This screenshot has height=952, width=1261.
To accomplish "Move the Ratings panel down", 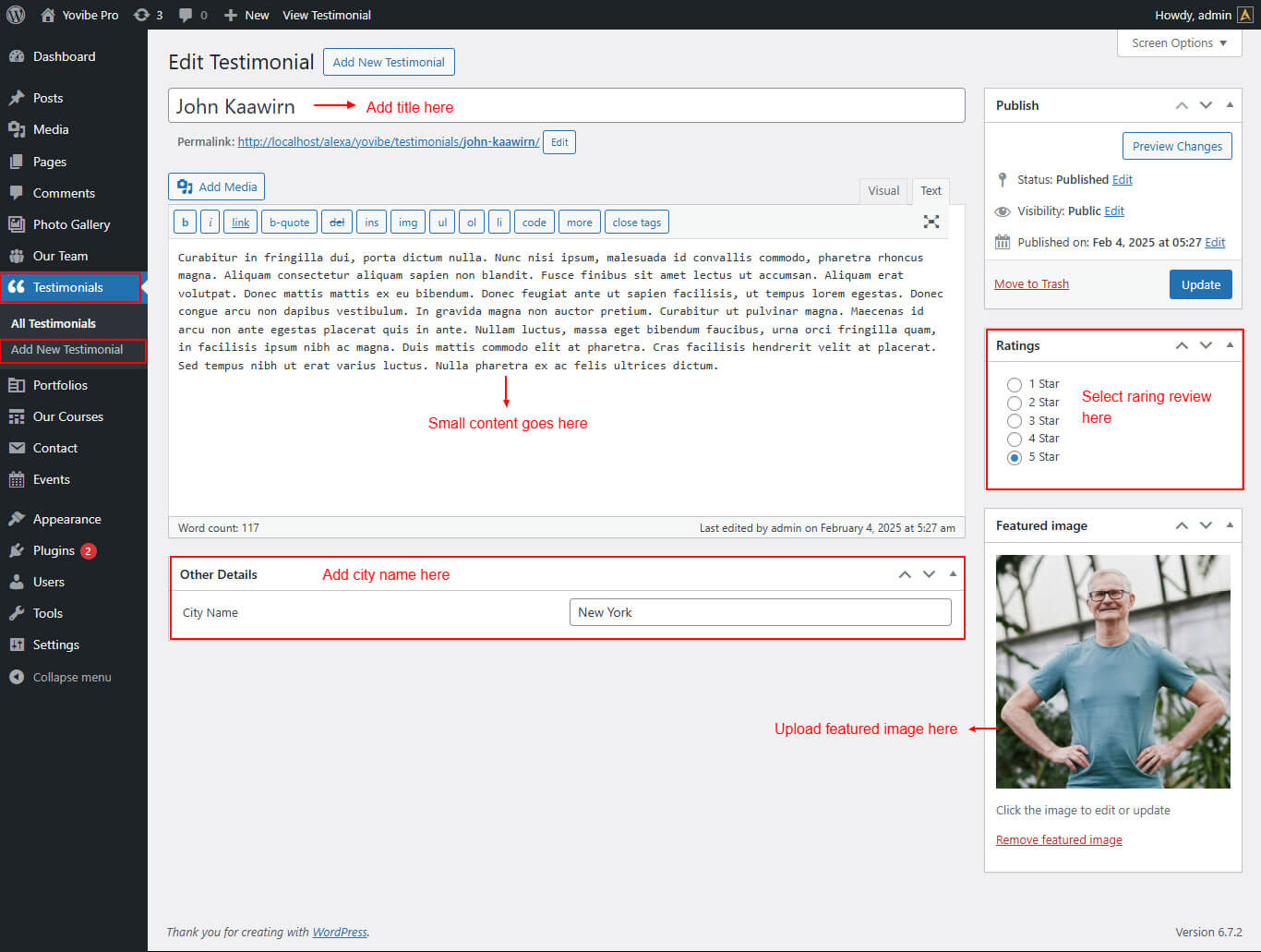I will (1206, 345).
